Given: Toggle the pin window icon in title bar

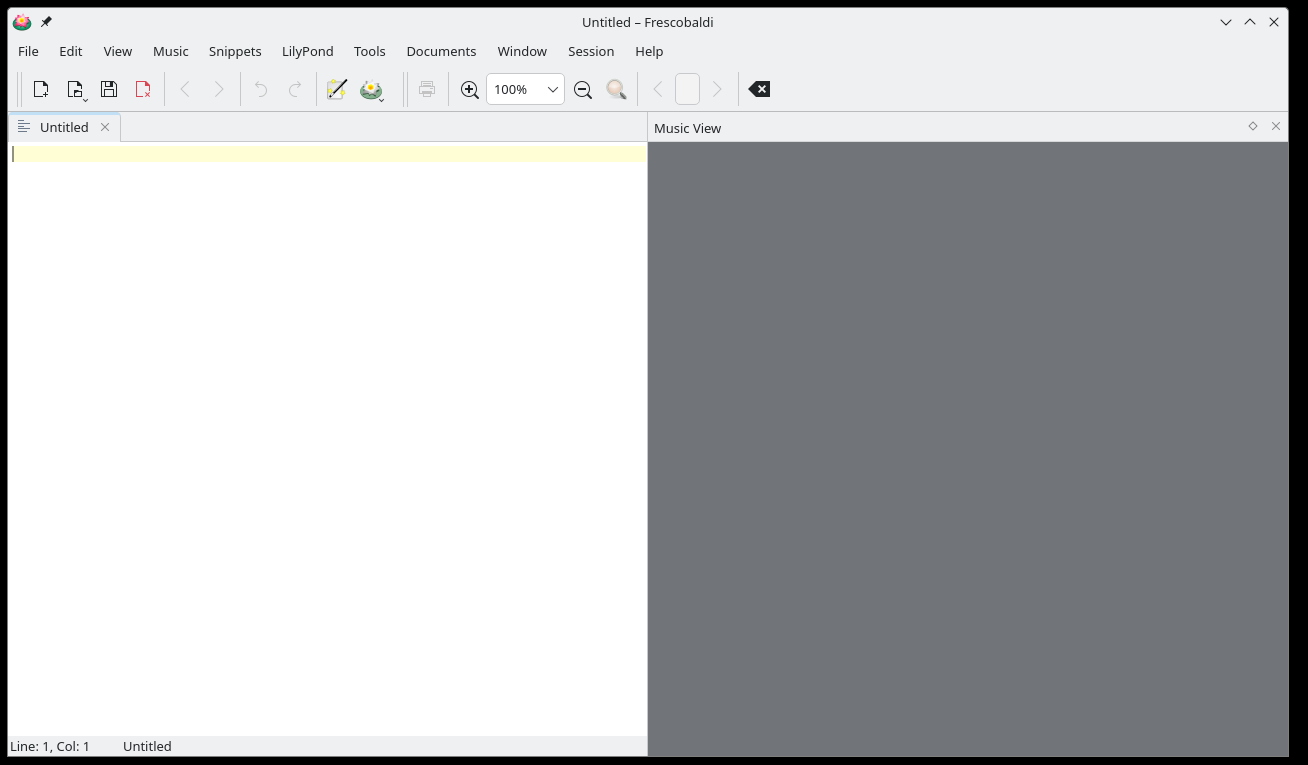Looking at the screenshot, I should 46,22.
